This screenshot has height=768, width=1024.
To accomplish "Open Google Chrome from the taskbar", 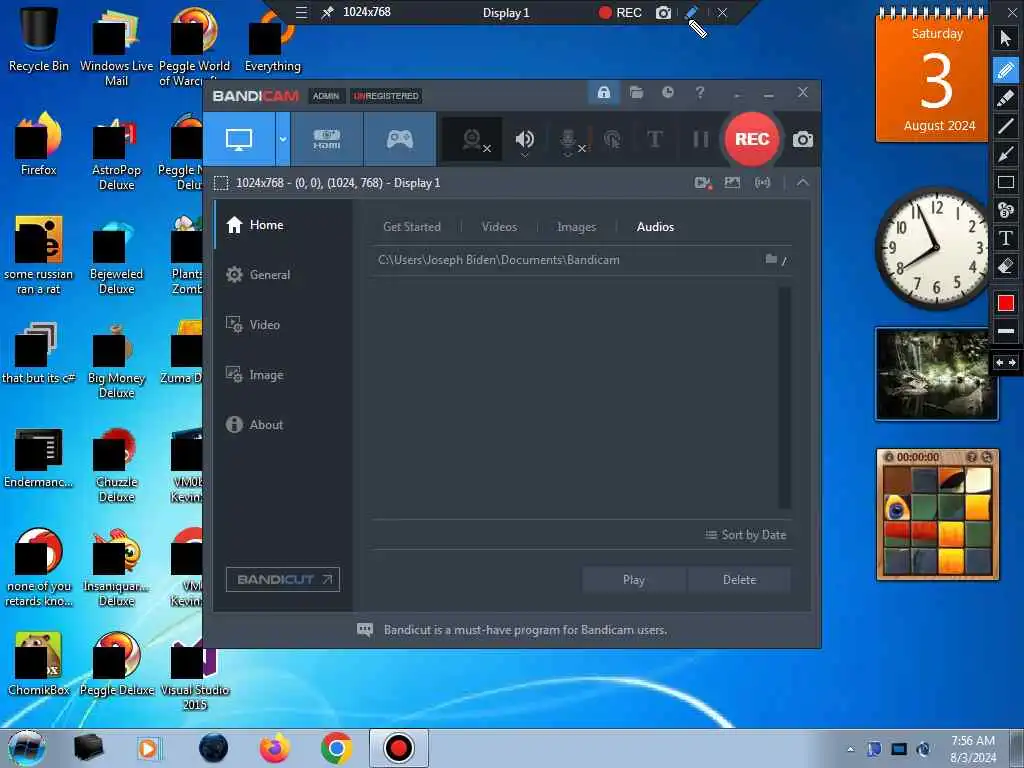I will tap(336, 748).
